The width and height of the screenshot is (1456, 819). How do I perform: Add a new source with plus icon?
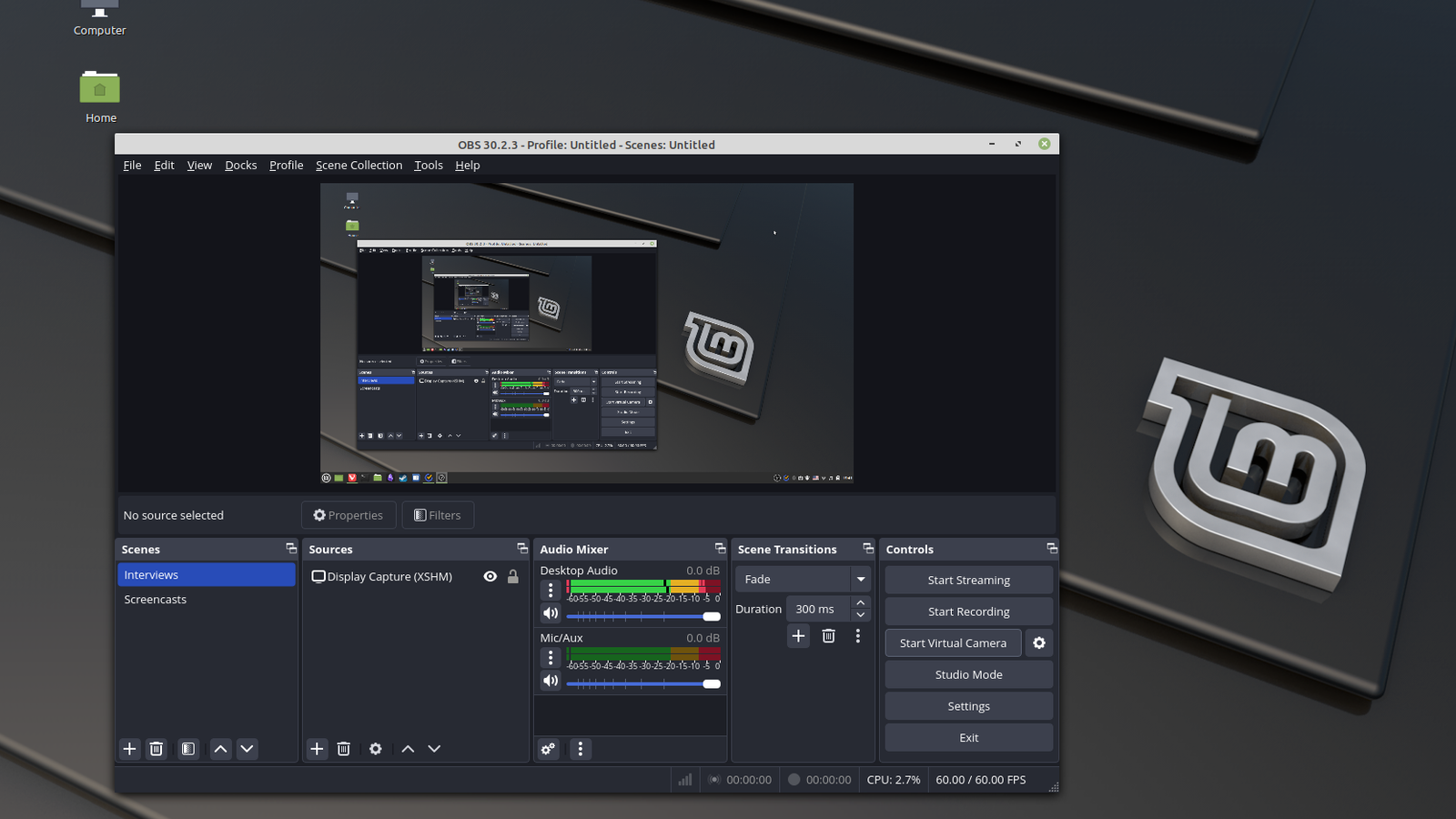317,749
